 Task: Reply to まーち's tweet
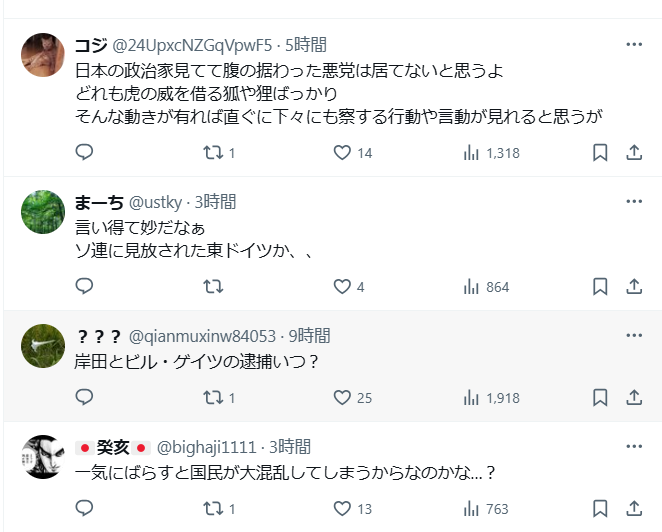click(x=85, y=287)
